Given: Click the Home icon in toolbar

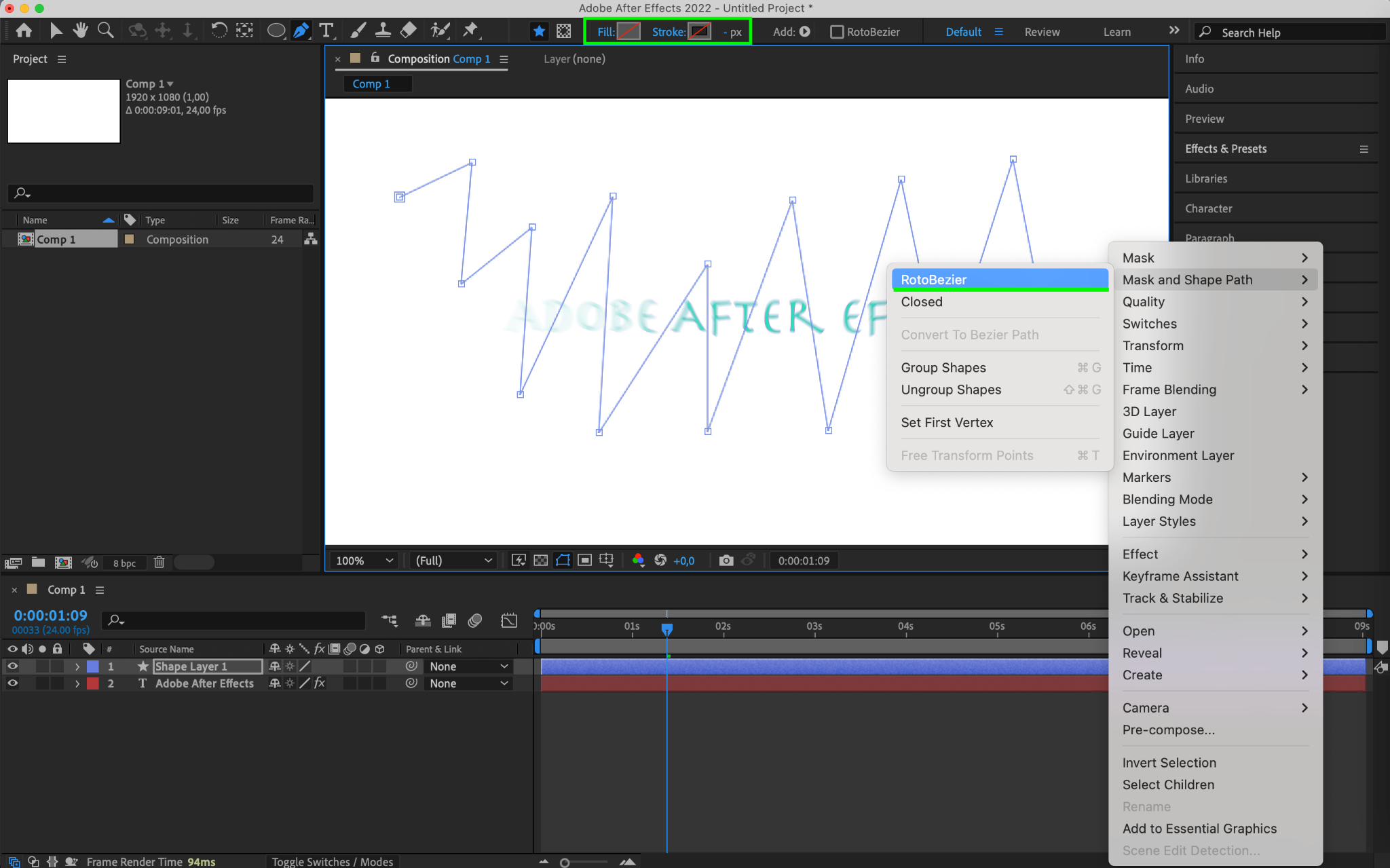Looking at the screenshot, I should tap(24, 31).
